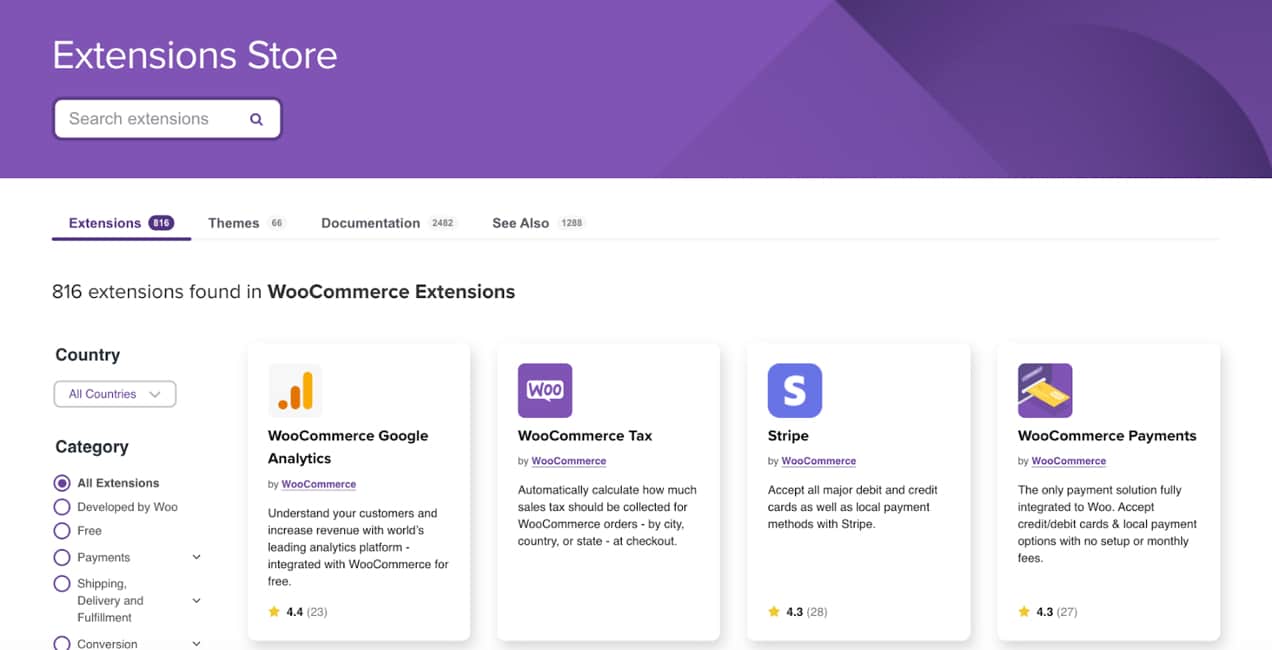Viewport: 1272px width, 650px height.
Task: Select the All Extensions radio button
Action: click(62, 483)
